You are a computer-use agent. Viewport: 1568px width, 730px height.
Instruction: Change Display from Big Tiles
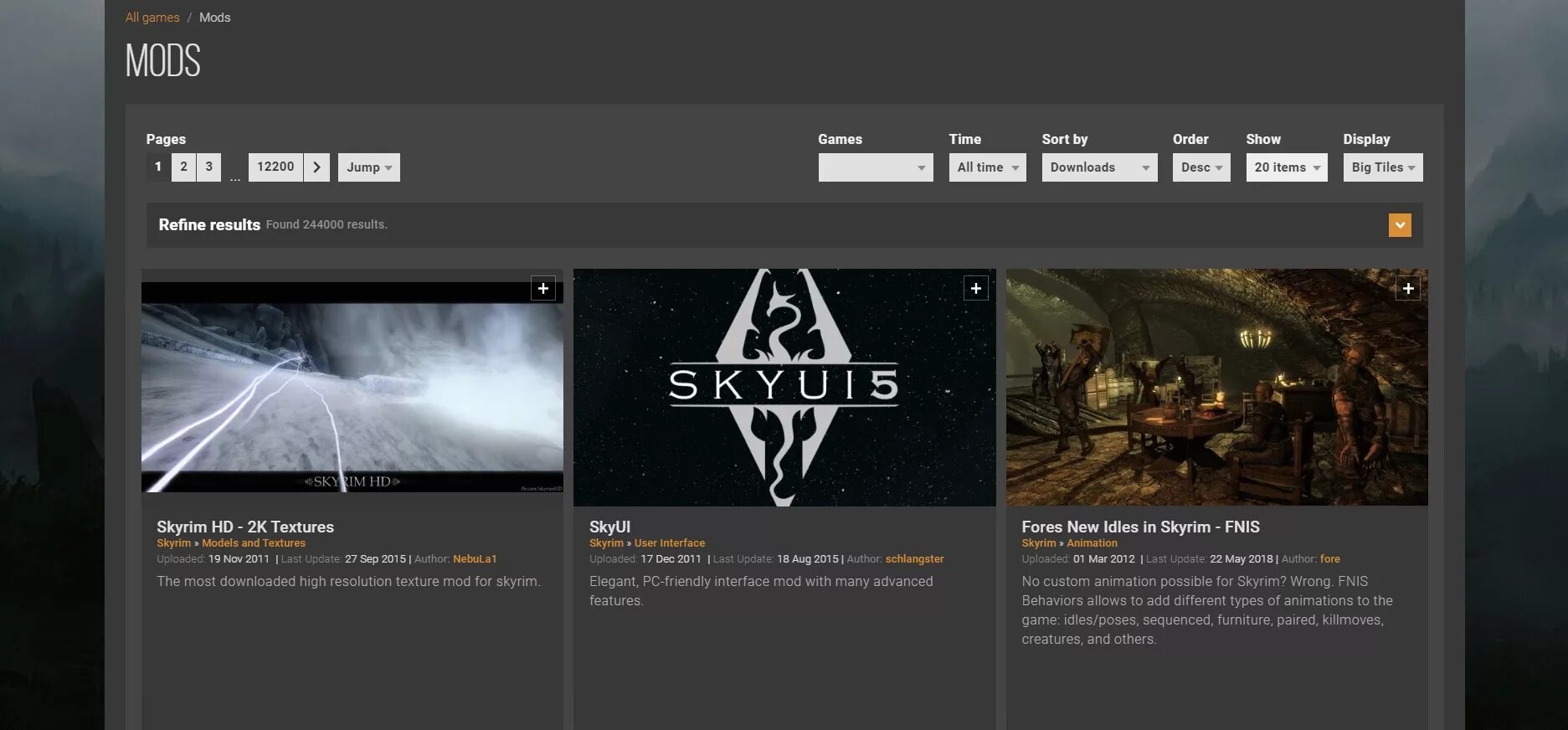[x=1383, y=167]
